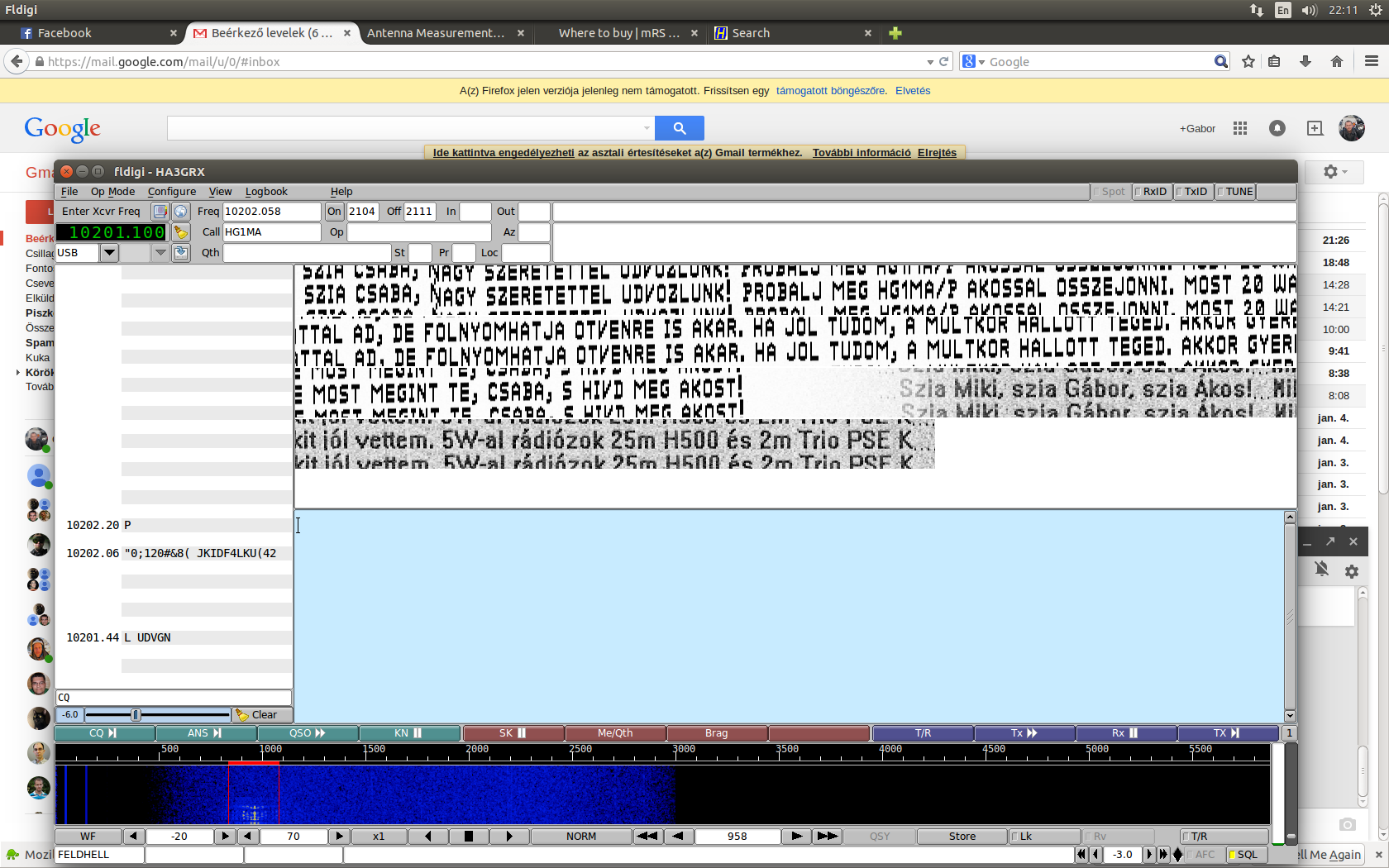Image resolution: width=1389 pixels, height=868 pixels.
Task: Click the Store button
Action: pyautogui.click(x=962, y=837)
